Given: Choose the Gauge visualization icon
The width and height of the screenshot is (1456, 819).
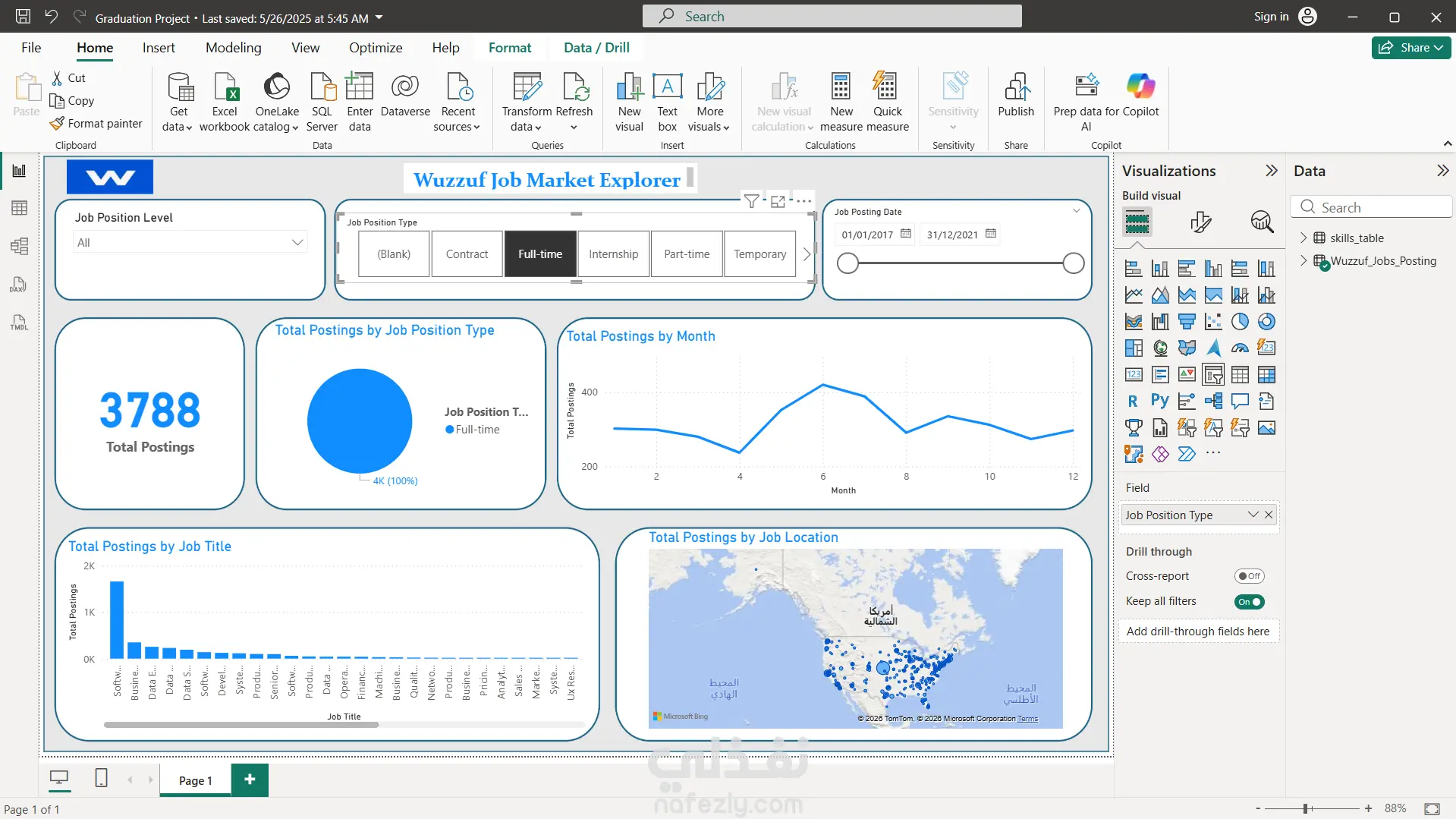Looking at the screenshot, I should coord(1240,348).
